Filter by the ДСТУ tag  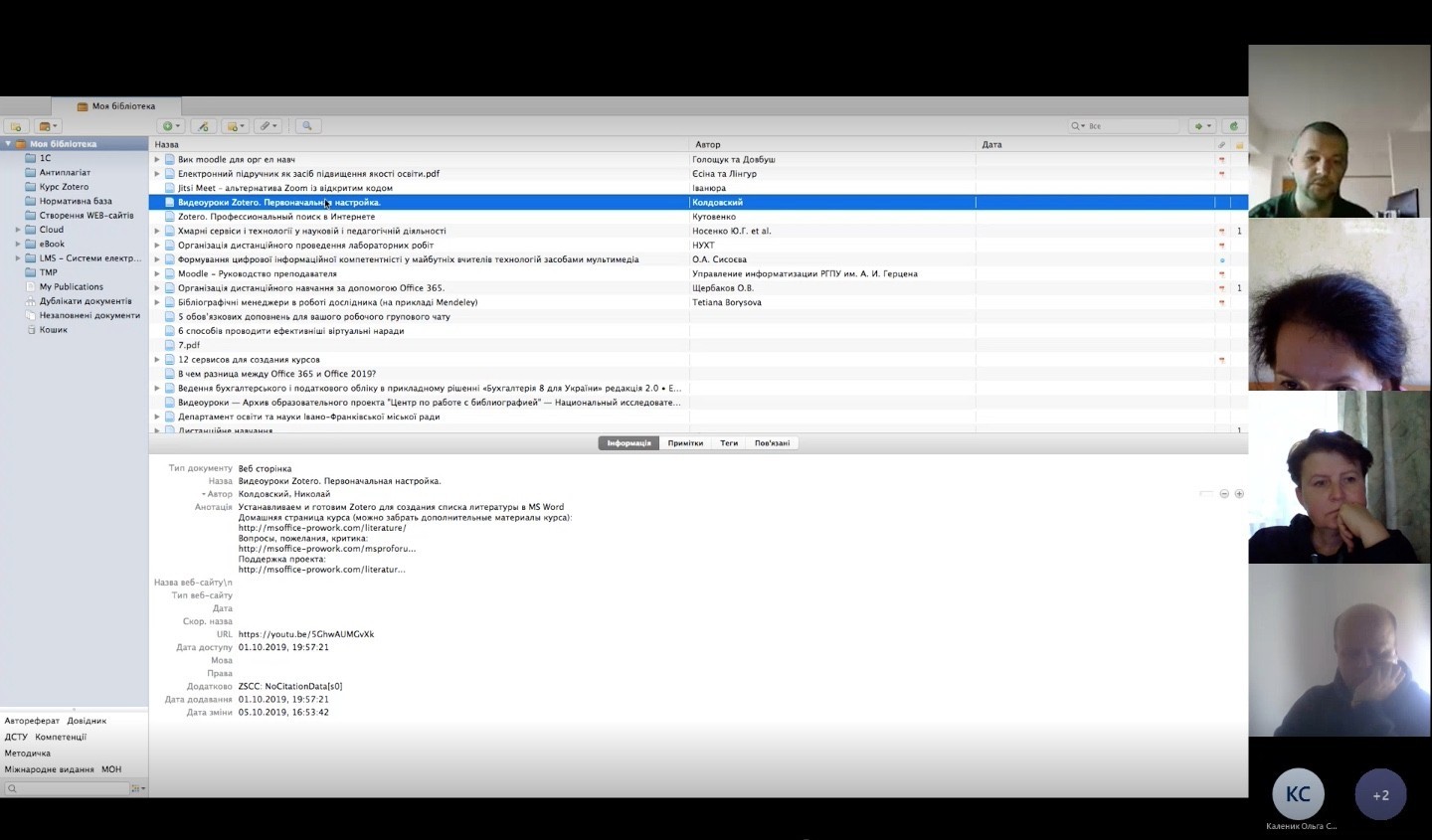tap(16, 738)
